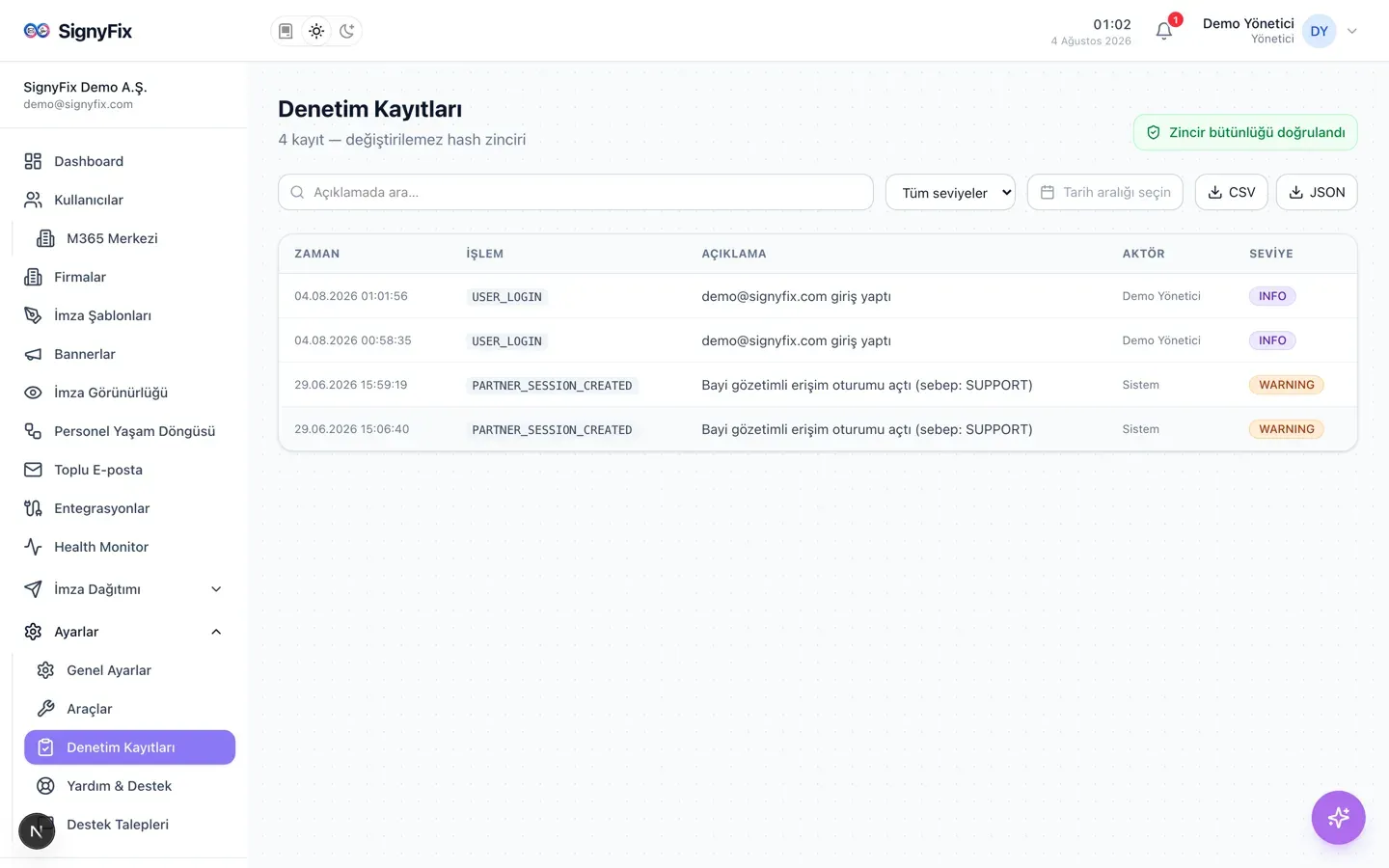Click the AKTÖR column header
The width and height of the screenshot is (1389, 868).
click(x=1144, y=254)
